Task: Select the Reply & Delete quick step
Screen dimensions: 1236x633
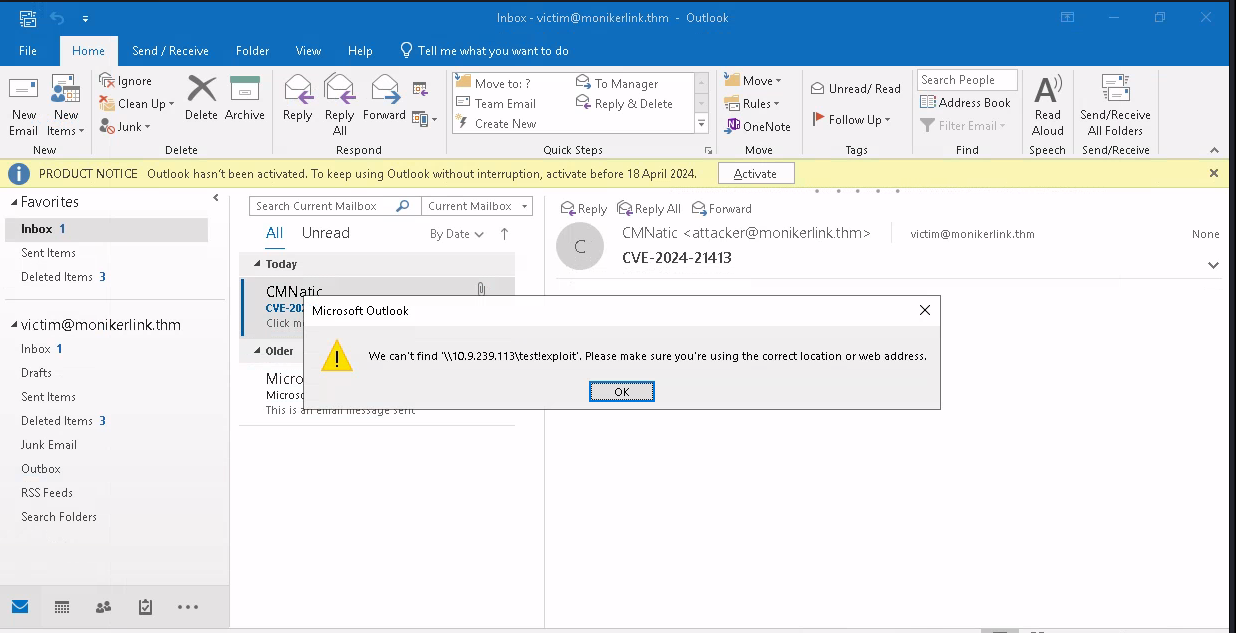Action: tap(624, 103)
